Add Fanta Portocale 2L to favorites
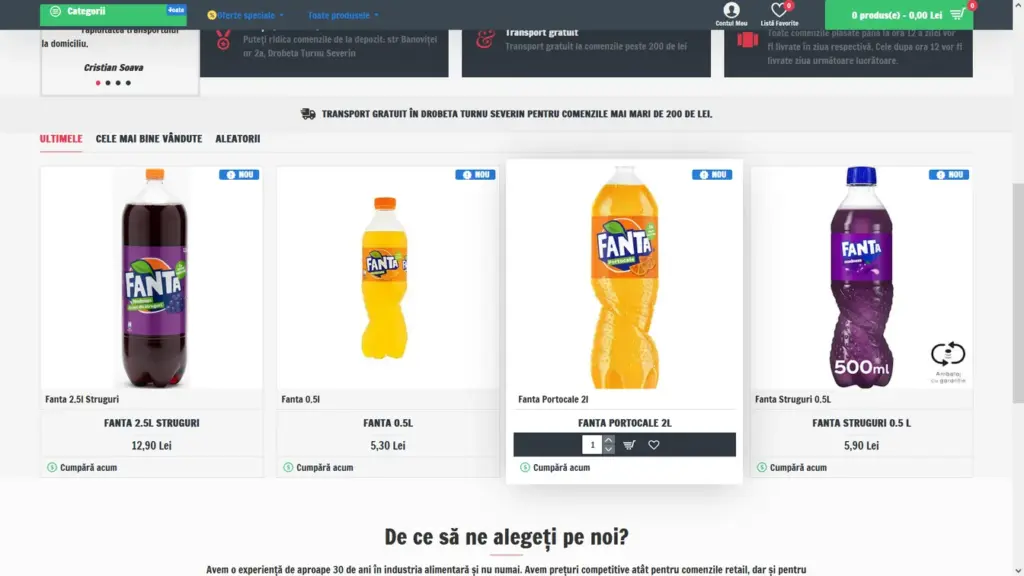Image resolution: width=1024 pixels, height=576 pixels. (654, 445)
